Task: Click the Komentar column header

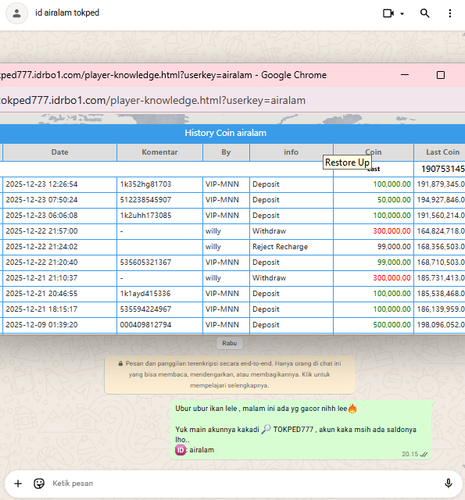Action: click(159, 152)
